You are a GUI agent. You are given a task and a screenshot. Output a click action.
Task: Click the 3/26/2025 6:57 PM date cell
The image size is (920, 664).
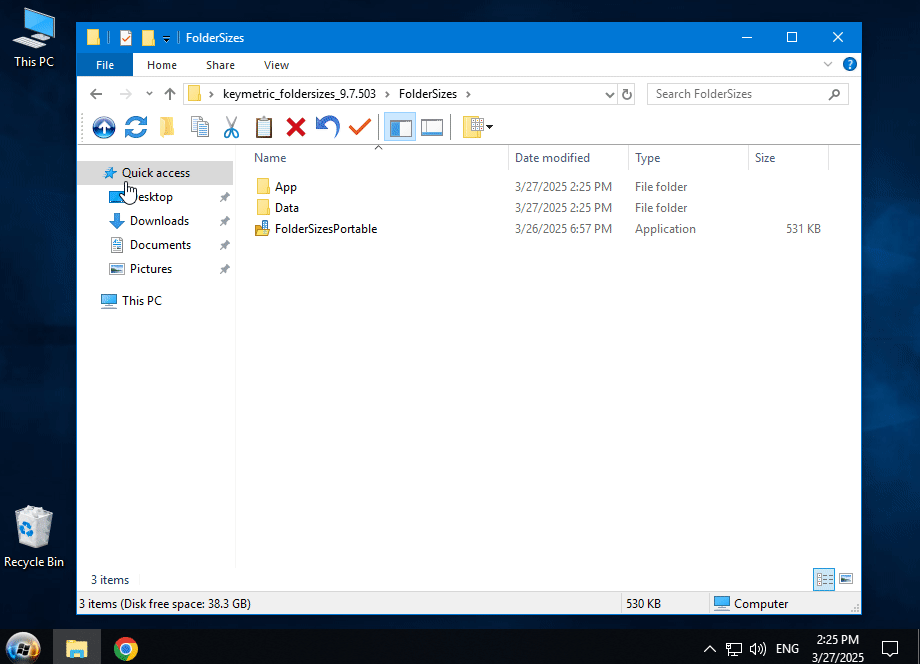tap(563, 229)
